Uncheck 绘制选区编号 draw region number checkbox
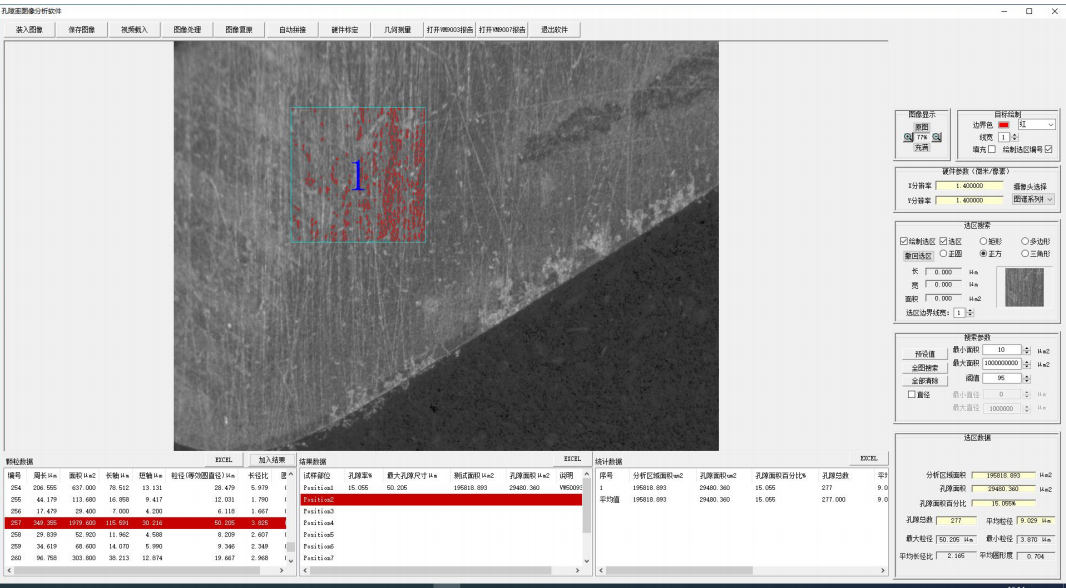The width and height of the screenshot is (1066, 588). [x=1048, y=149]
